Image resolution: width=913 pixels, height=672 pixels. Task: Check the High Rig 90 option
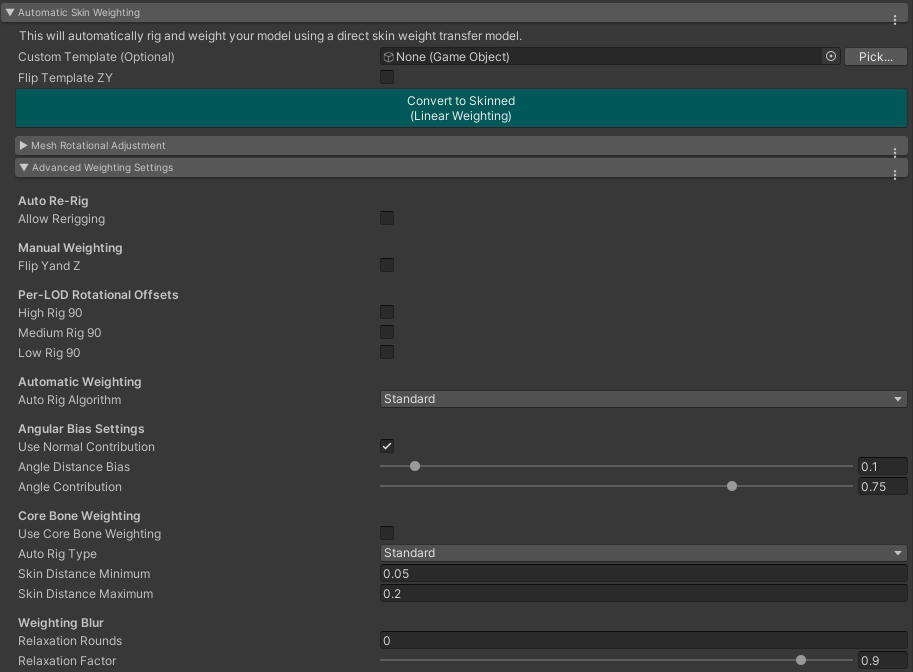click(387, 312)
